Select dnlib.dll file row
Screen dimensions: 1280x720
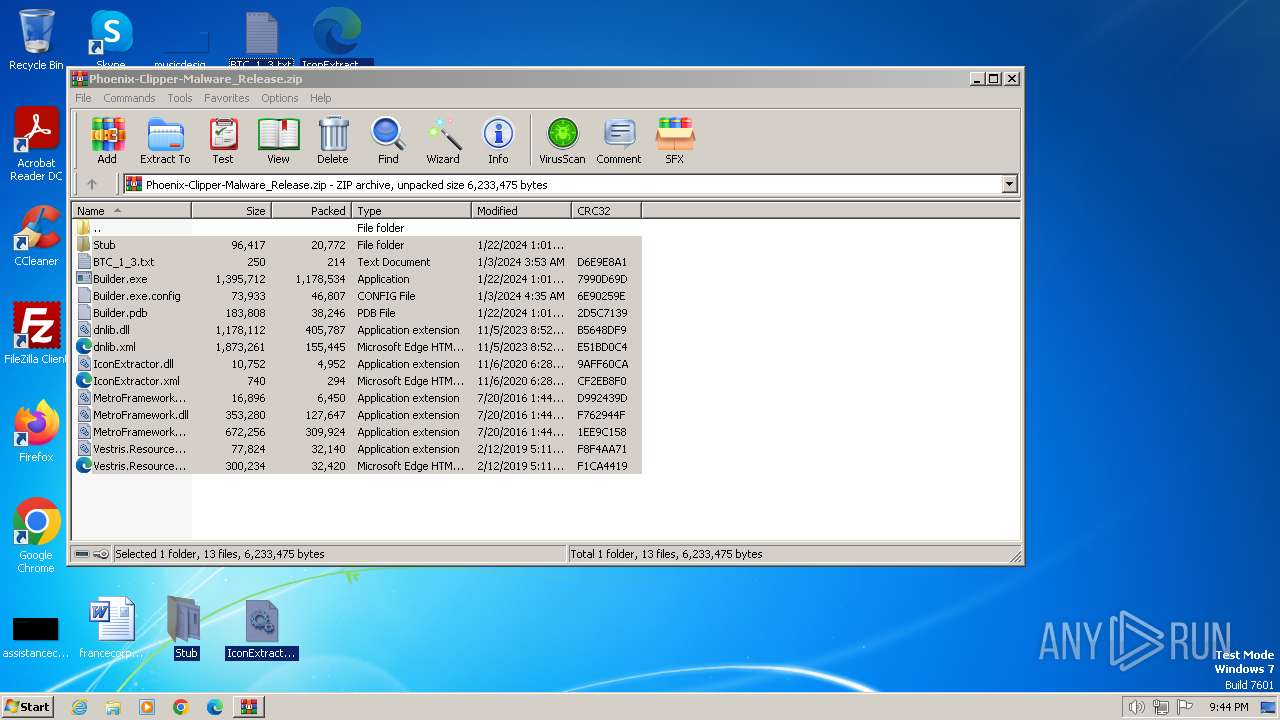coord(357,330)
